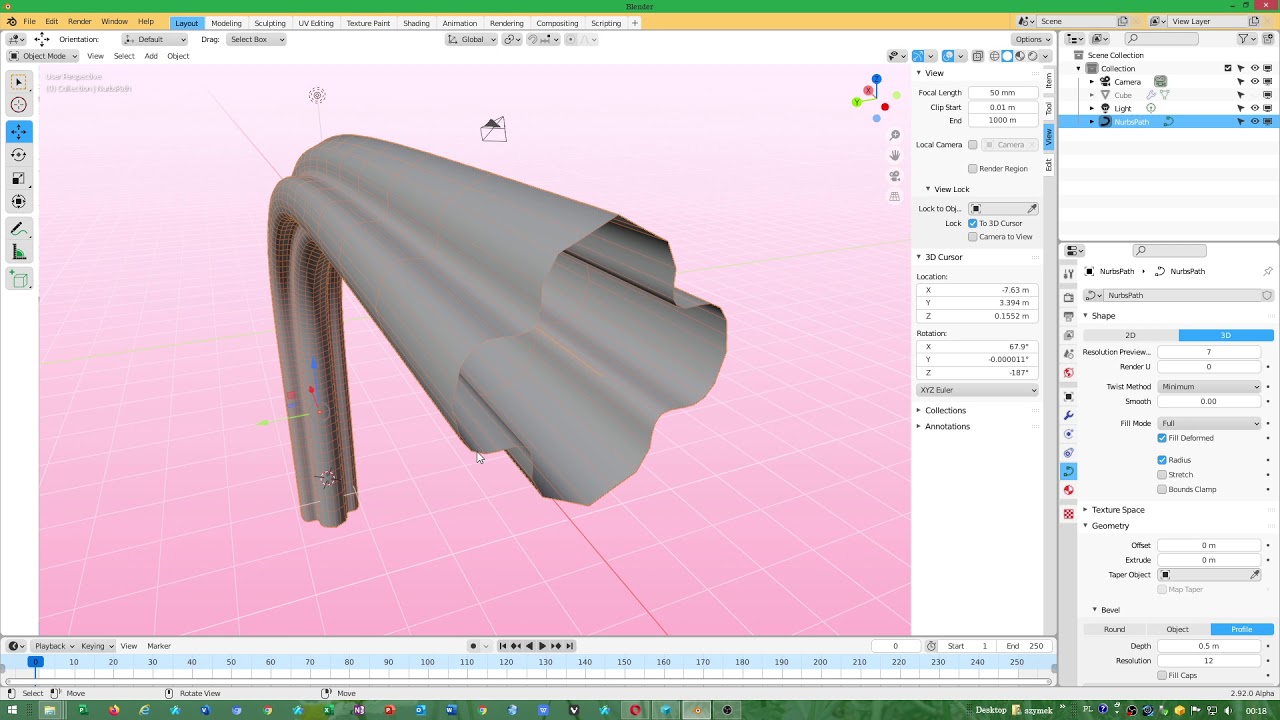The height and width of the screenshot is (720, 1280).
Task: Hide the Camera with its eye icon
Action: [x=1255, y=82]
